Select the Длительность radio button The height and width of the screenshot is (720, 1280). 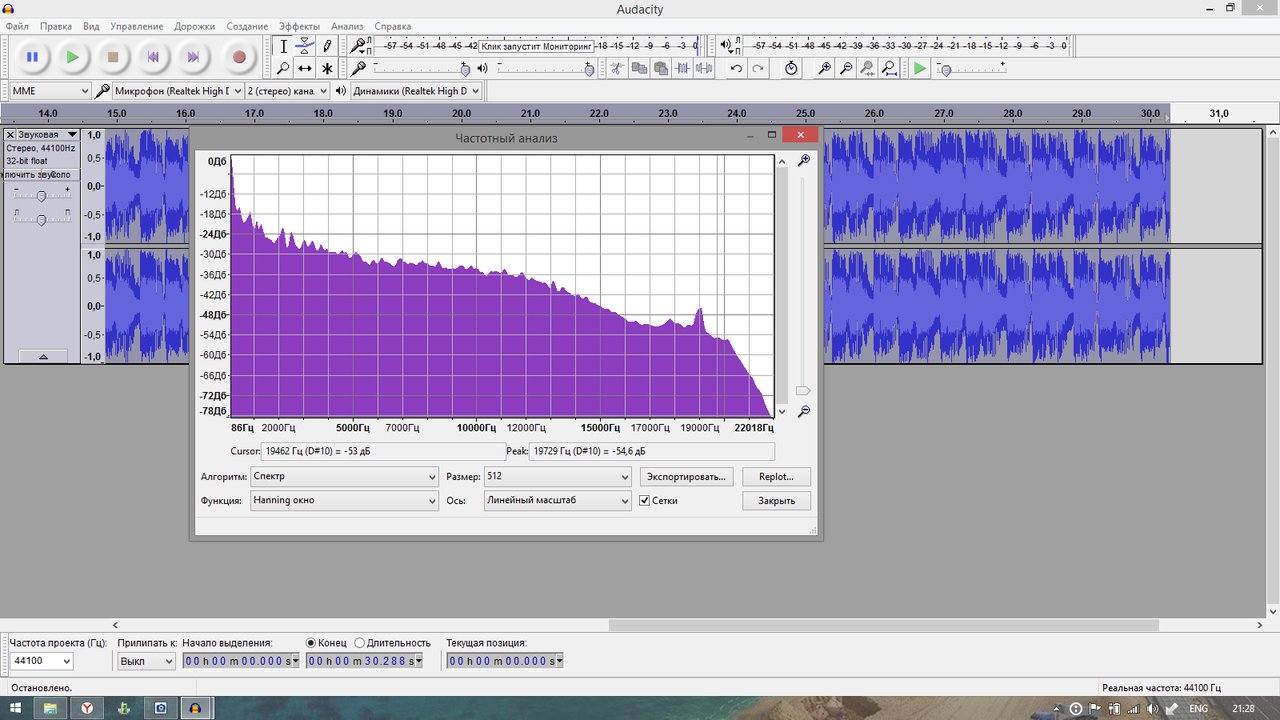pos(359,643)
